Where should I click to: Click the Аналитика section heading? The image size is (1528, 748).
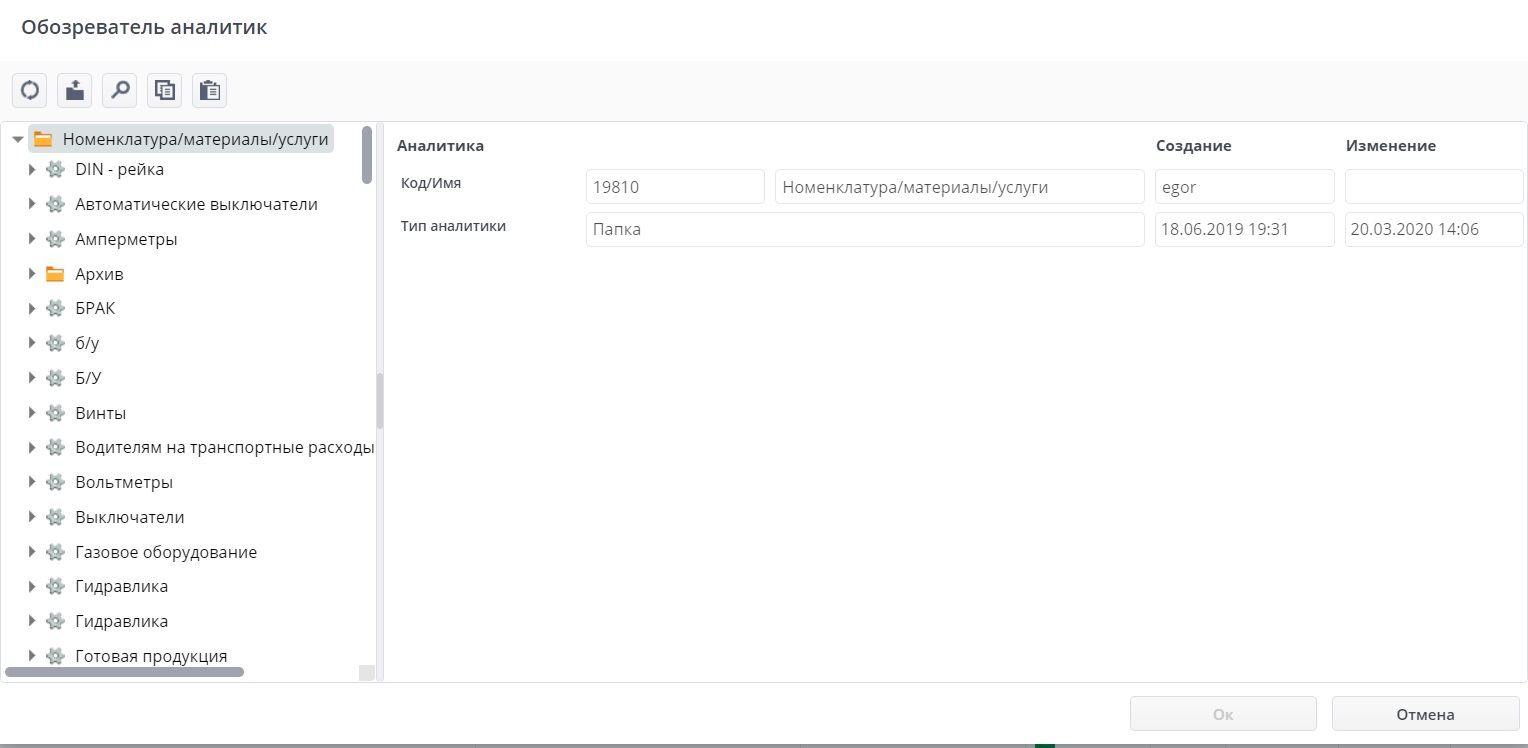click(440, 146)
